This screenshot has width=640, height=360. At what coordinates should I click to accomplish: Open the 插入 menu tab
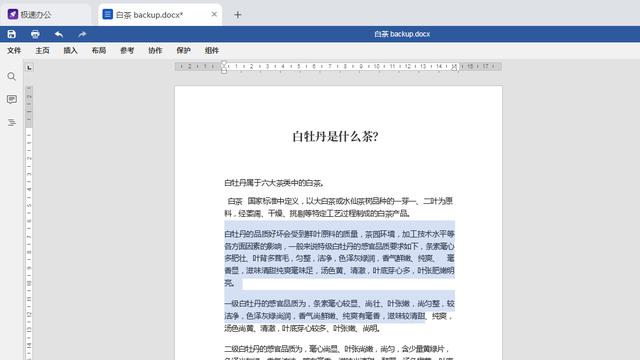pos(70,51)
